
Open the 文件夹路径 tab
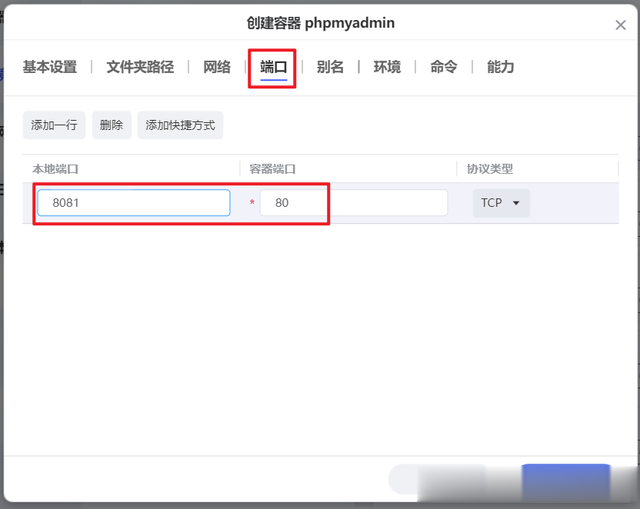(140, 67)
